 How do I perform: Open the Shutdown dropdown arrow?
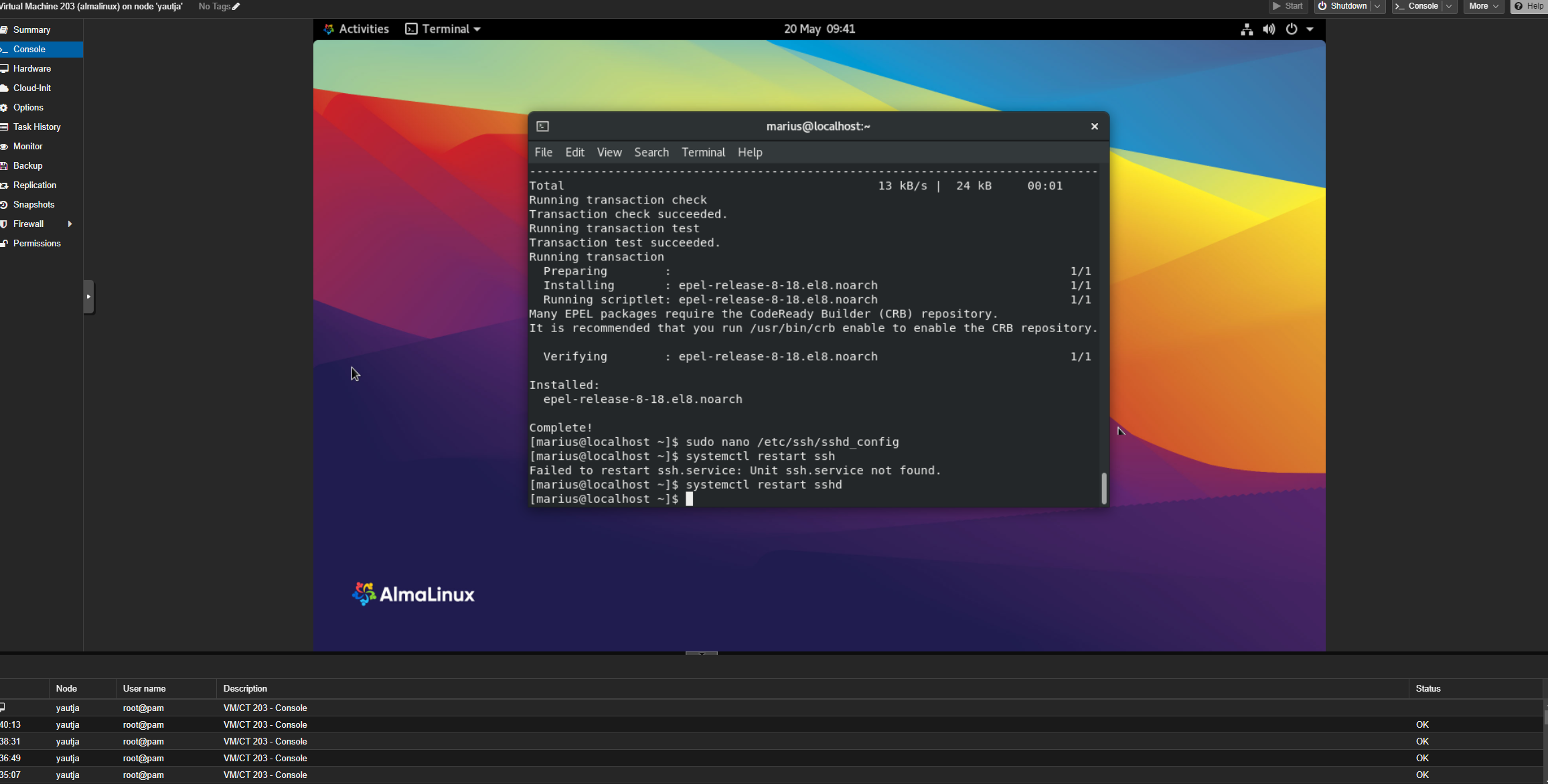1377,7
